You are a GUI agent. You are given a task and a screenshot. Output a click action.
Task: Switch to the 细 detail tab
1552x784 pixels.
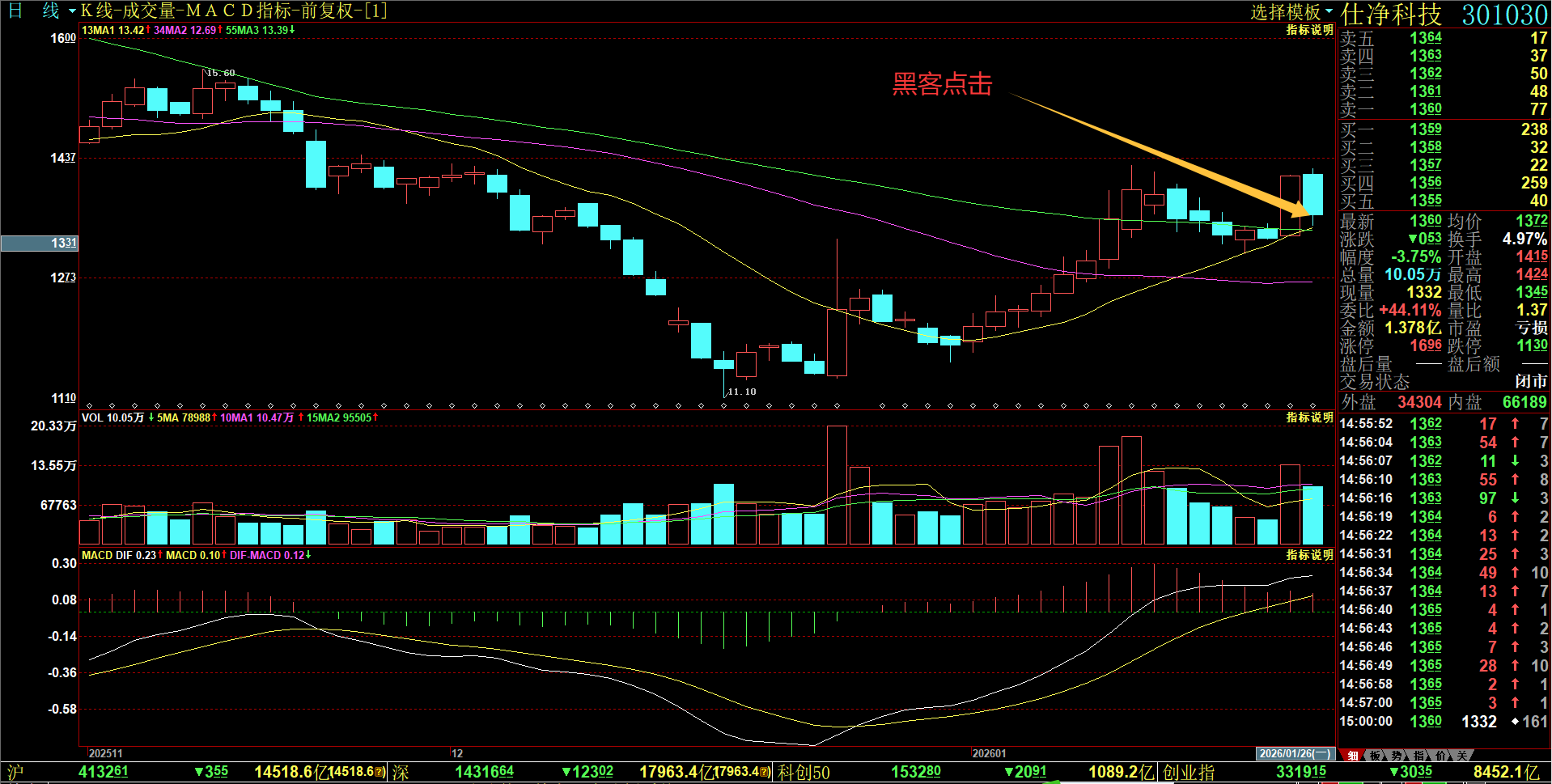(1353, 756)
